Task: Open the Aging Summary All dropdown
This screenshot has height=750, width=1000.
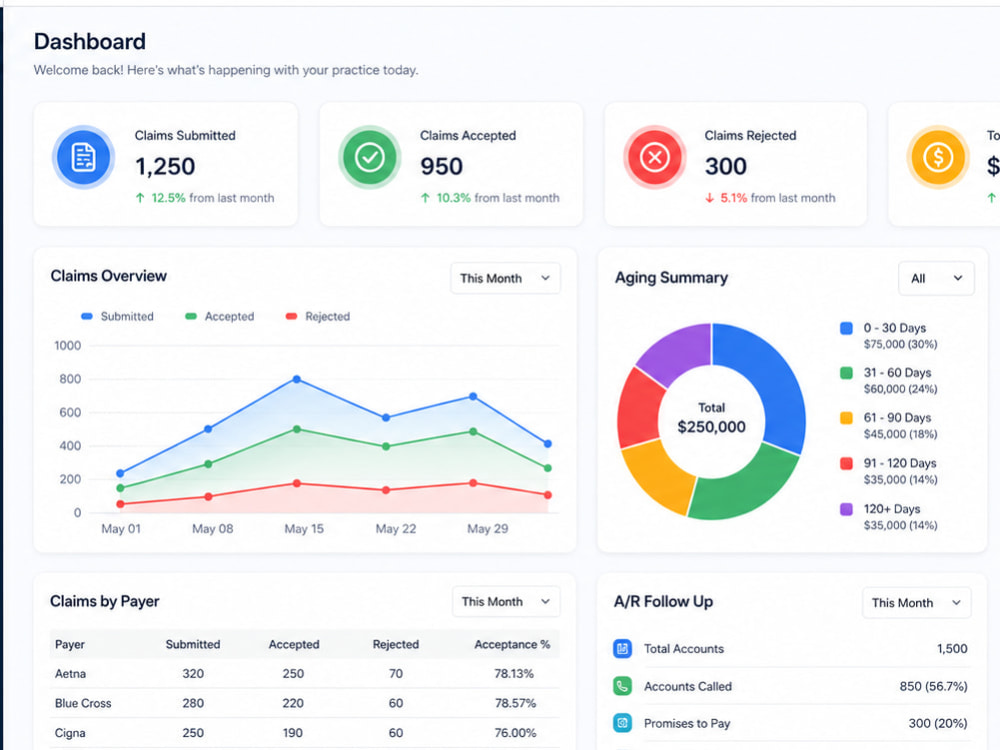Action: point(936,278)
